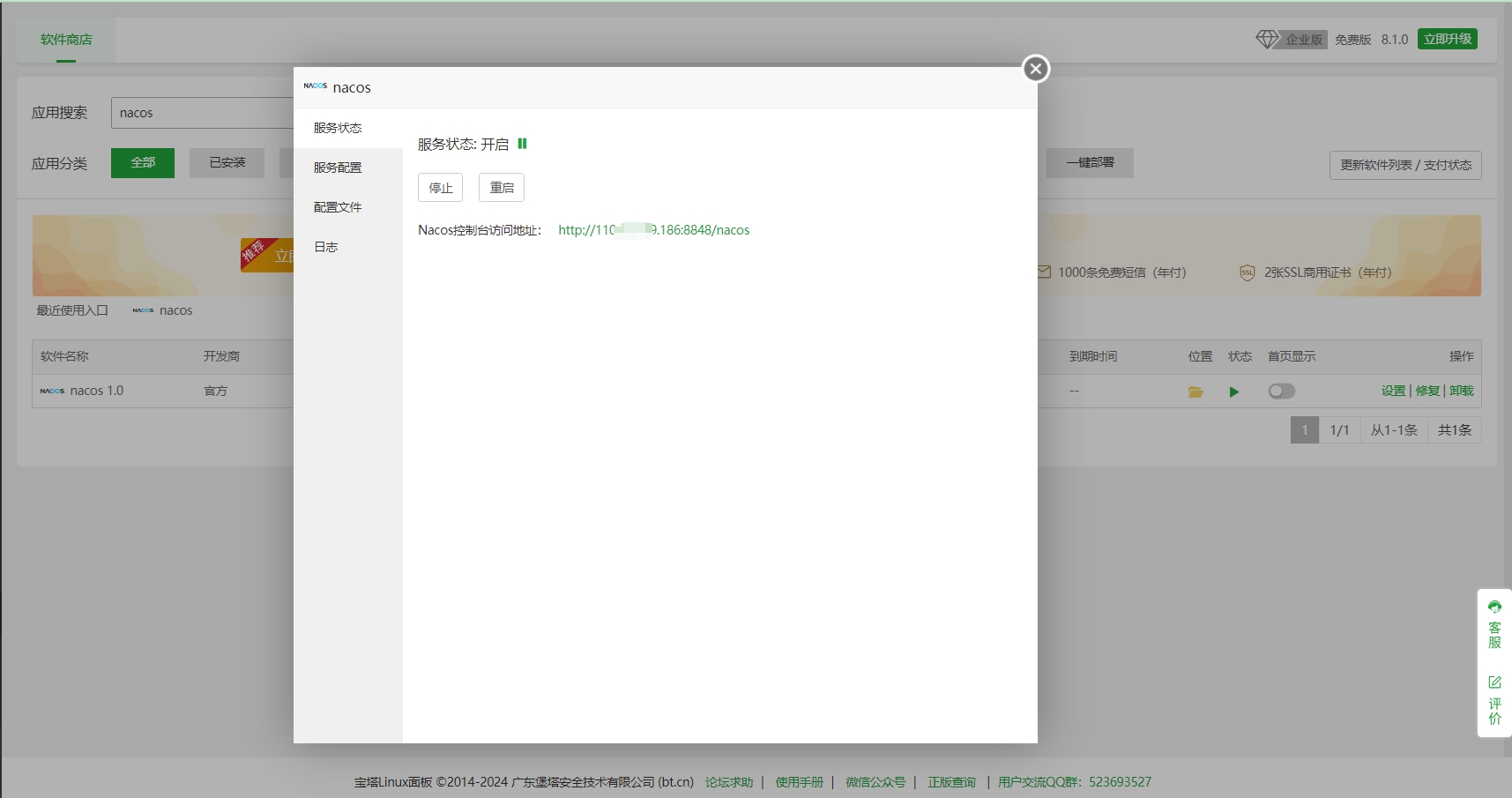Open customer service (客服) floating widget

1494,625
